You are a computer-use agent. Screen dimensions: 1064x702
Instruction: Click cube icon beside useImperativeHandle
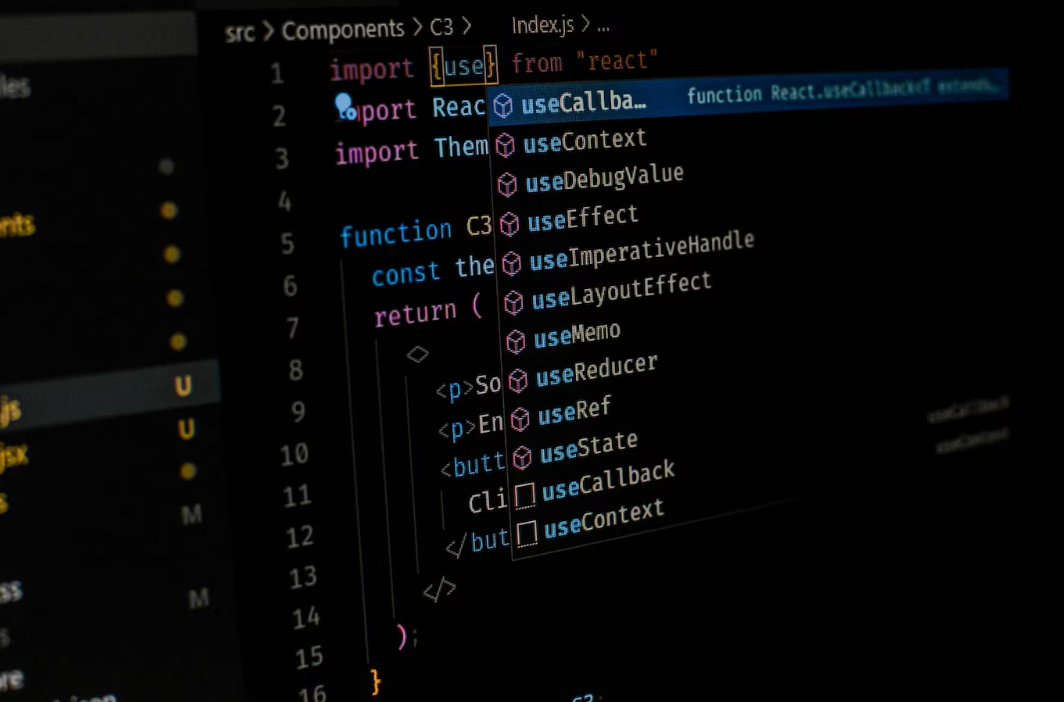coord(511,263)
